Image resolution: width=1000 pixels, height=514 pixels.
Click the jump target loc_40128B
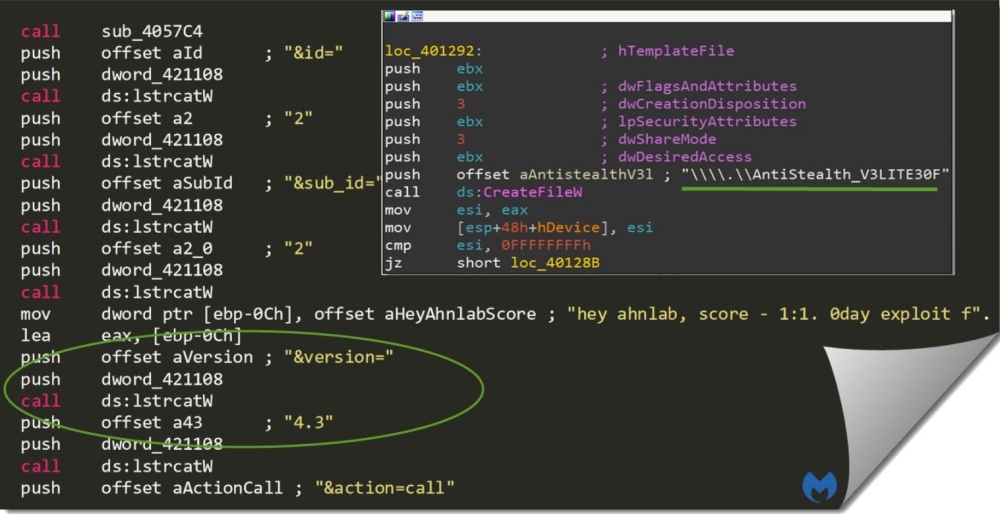[555, 263]
